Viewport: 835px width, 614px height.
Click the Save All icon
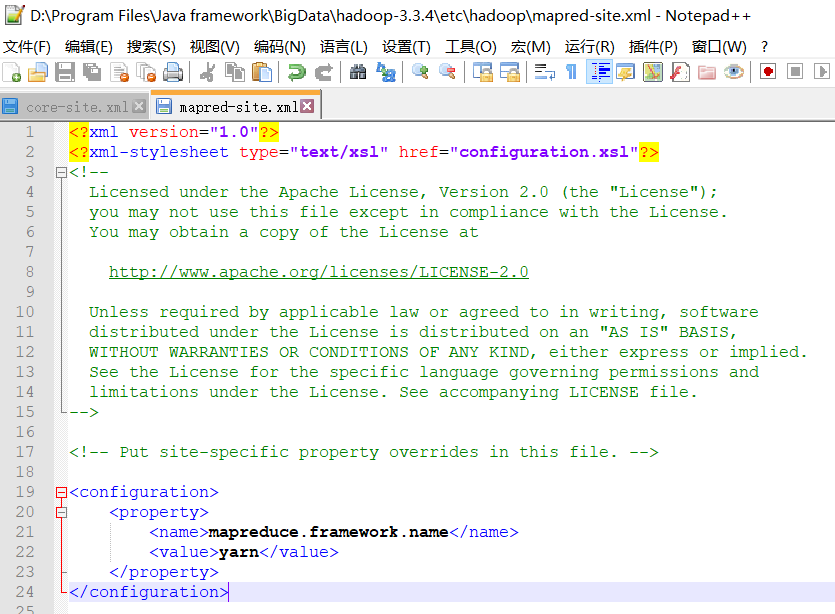pyautogui.click(x=92, y=72)
